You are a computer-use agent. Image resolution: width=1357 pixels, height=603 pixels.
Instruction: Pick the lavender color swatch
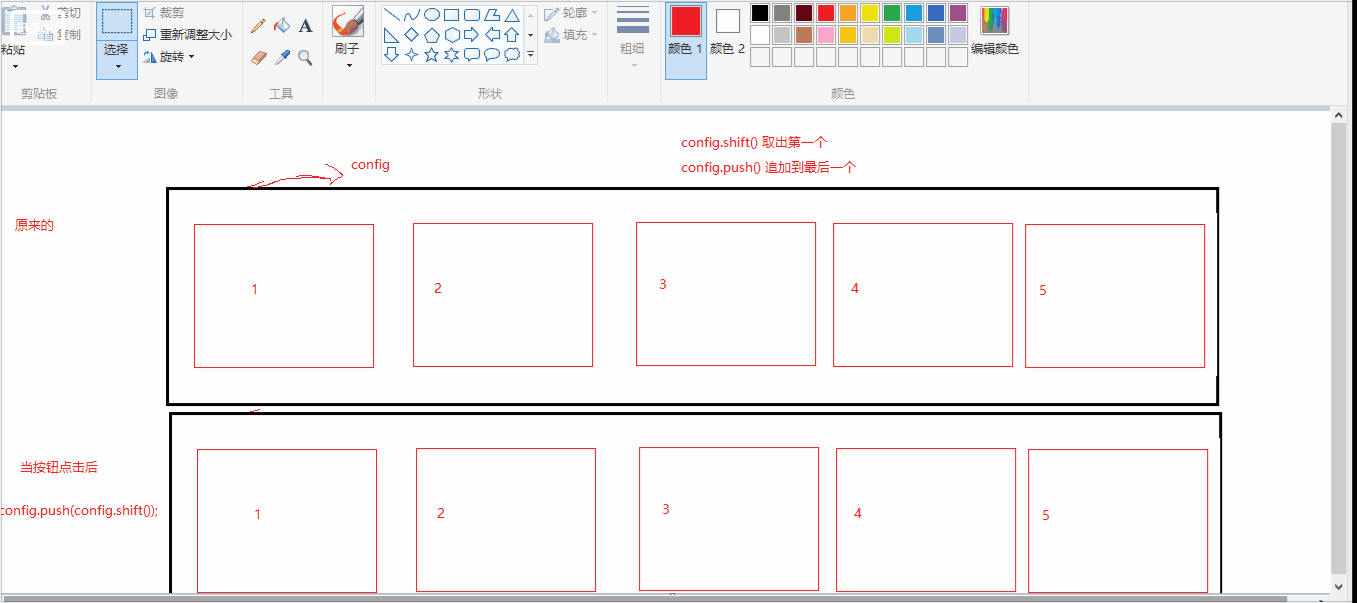click(958, 35)
